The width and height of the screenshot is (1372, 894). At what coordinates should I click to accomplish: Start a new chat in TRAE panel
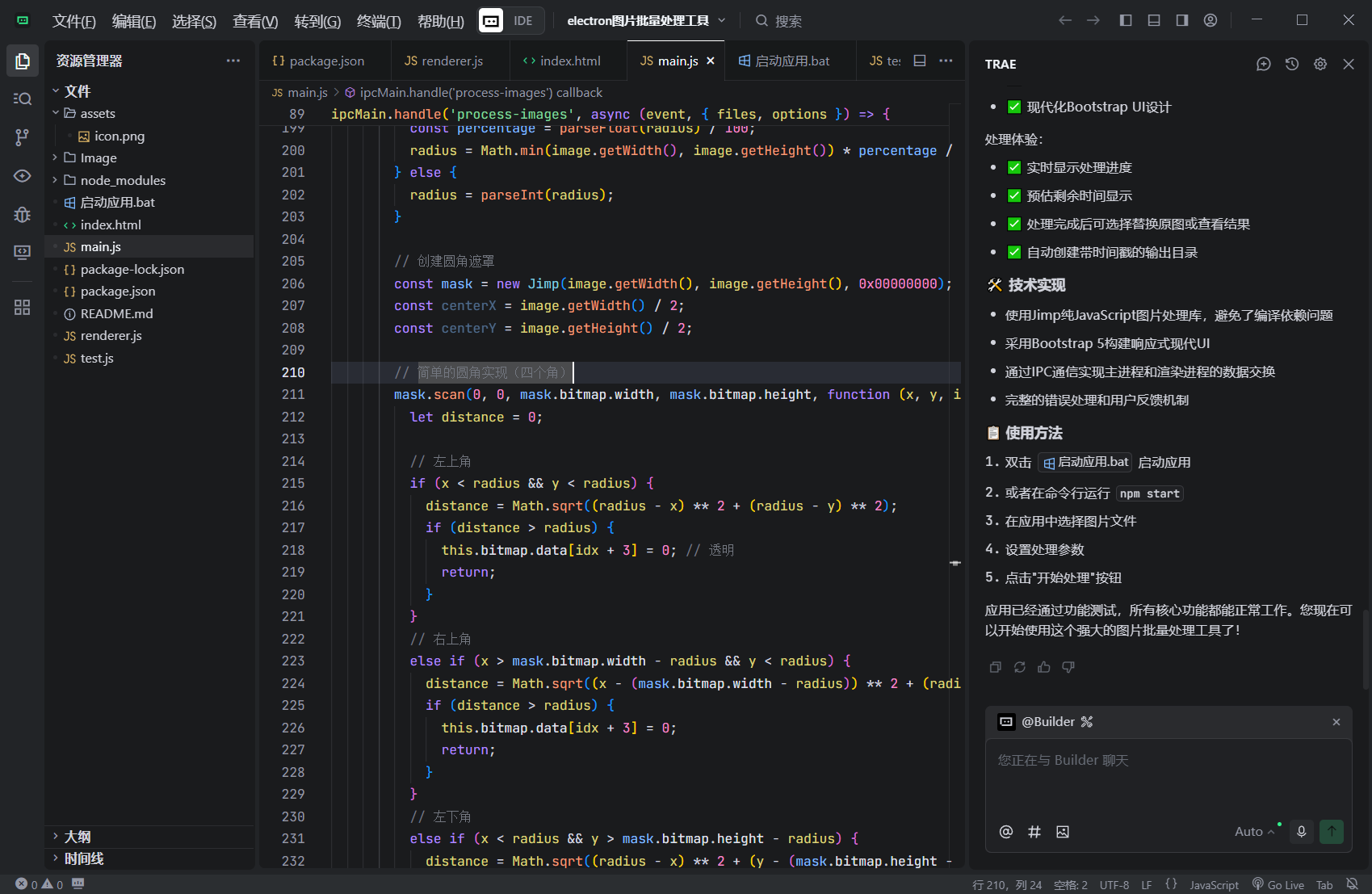pyautogui.click(x=1264, y=64)
